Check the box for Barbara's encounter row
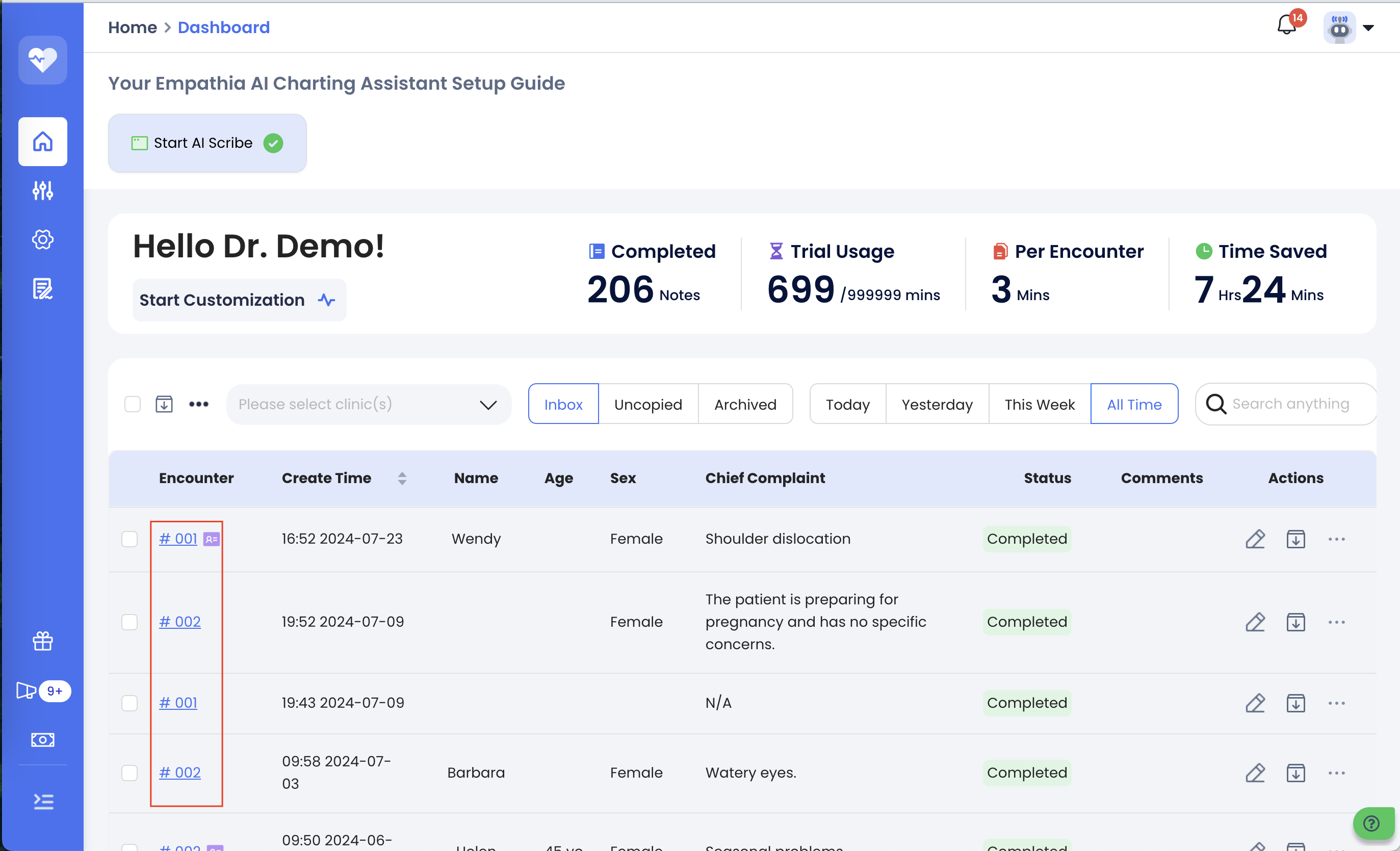The image size is (1400, 851). tap(129, 773)
